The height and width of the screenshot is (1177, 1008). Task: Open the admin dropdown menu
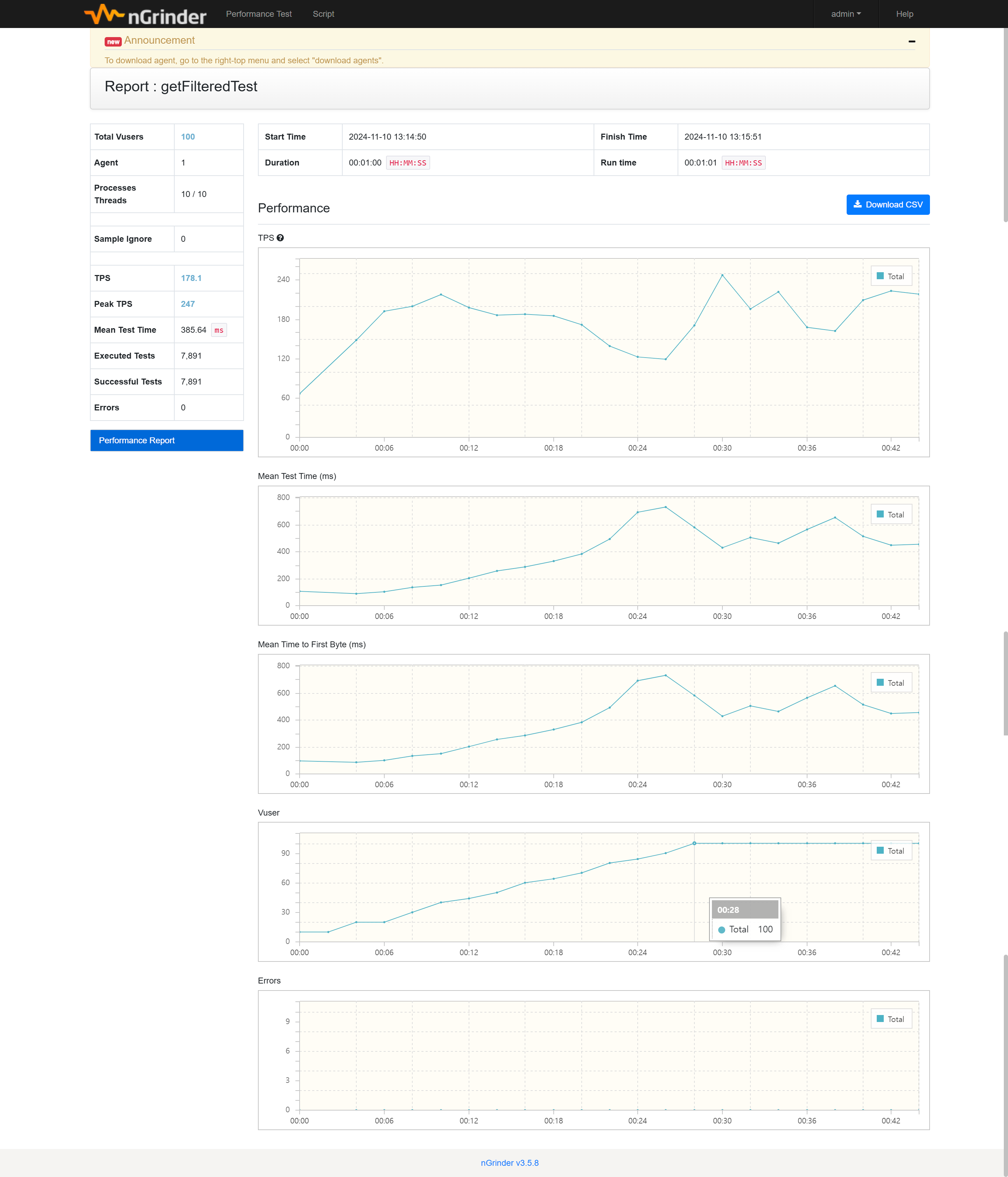(846, 14)
